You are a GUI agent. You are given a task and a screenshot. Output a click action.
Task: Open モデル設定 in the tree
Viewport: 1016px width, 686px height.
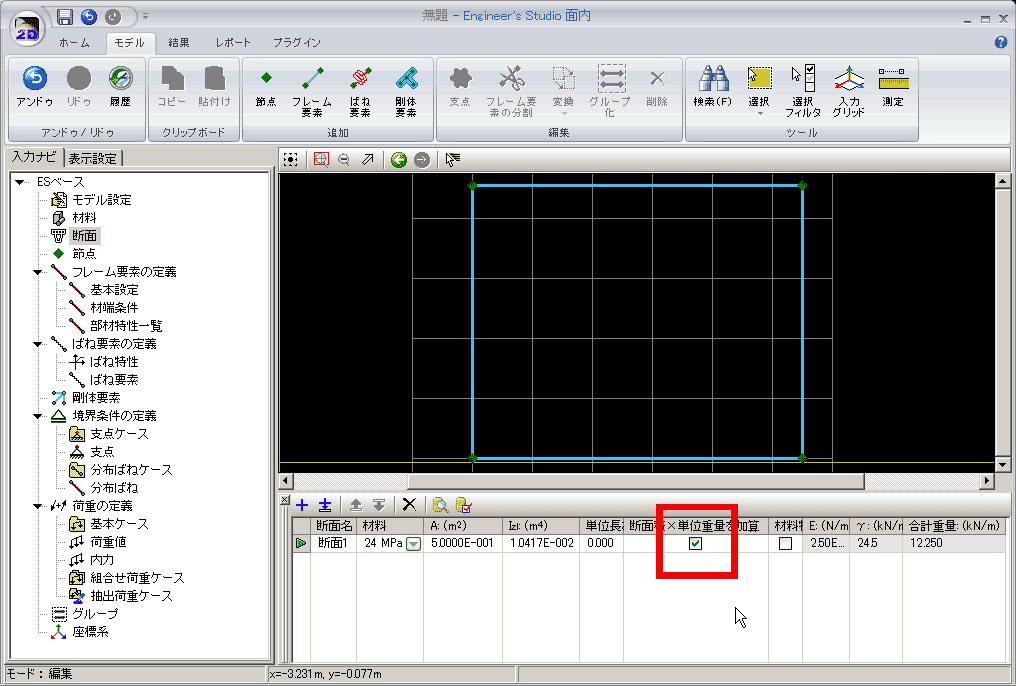tap(102, 200)
